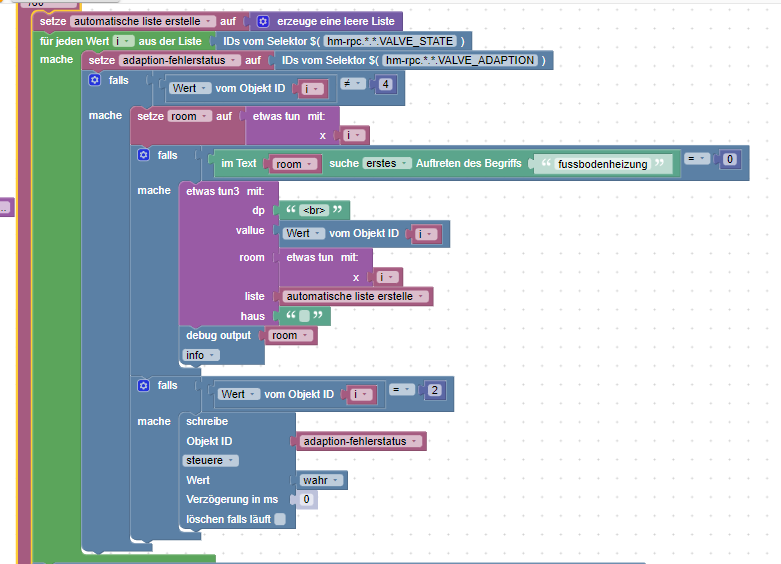The height and width of the screenshot is (564, 781).
Task: Open 'automatische liste erstelle' dropdown in liste row
Action: pos(356,296)
